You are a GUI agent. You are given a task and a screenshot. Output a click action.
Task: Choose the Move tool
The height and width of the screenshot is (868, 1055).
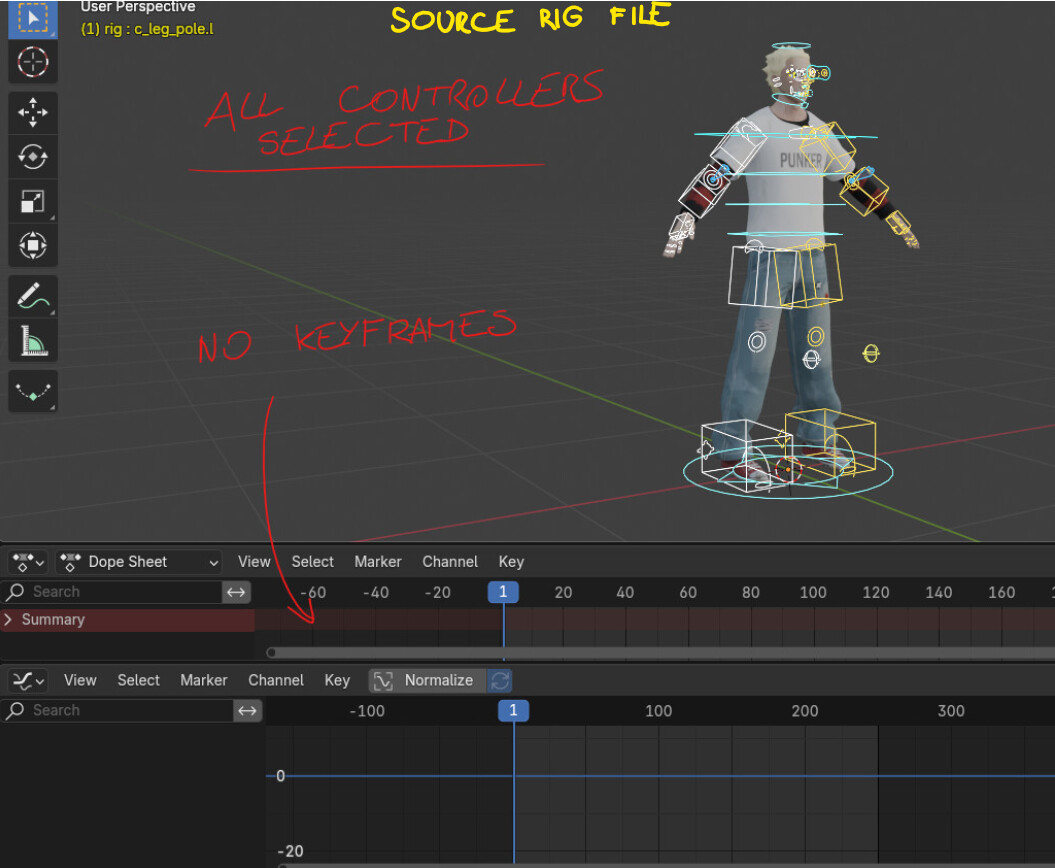32,112
